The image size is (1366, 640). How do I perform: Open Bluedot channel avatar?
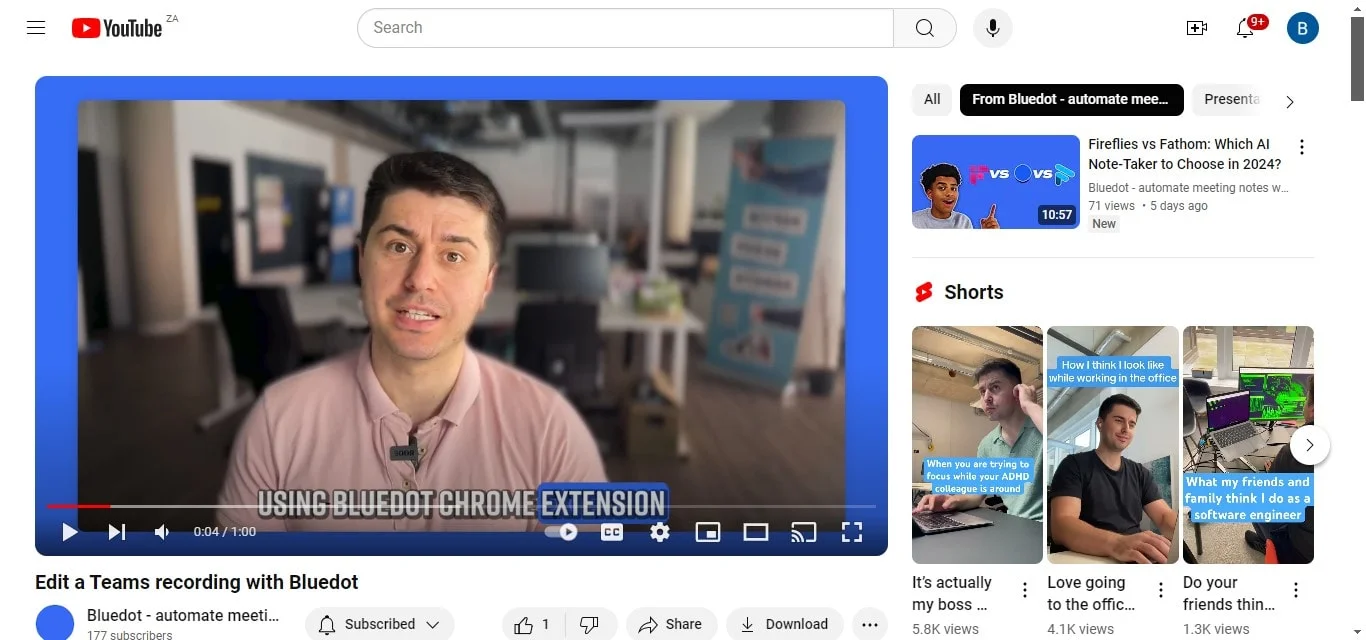(x=55, y=623)
